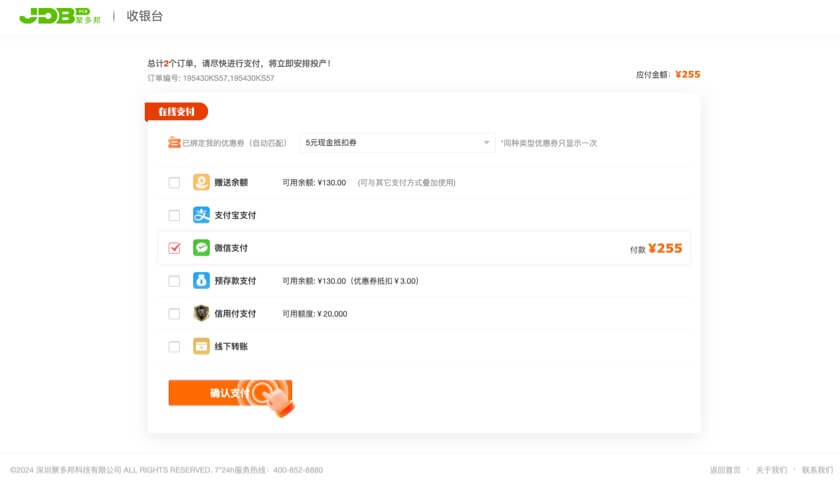Click the JDB logo in header
This screenshot has height=486, width=840.
point(59,16)
